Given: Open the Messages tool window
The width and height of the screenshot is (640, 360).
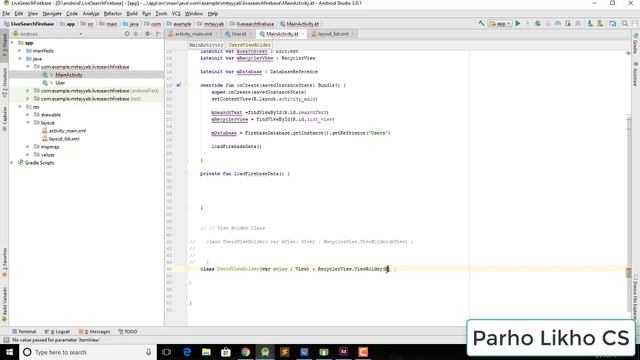Looking at the screenshot, I should 94,331.
